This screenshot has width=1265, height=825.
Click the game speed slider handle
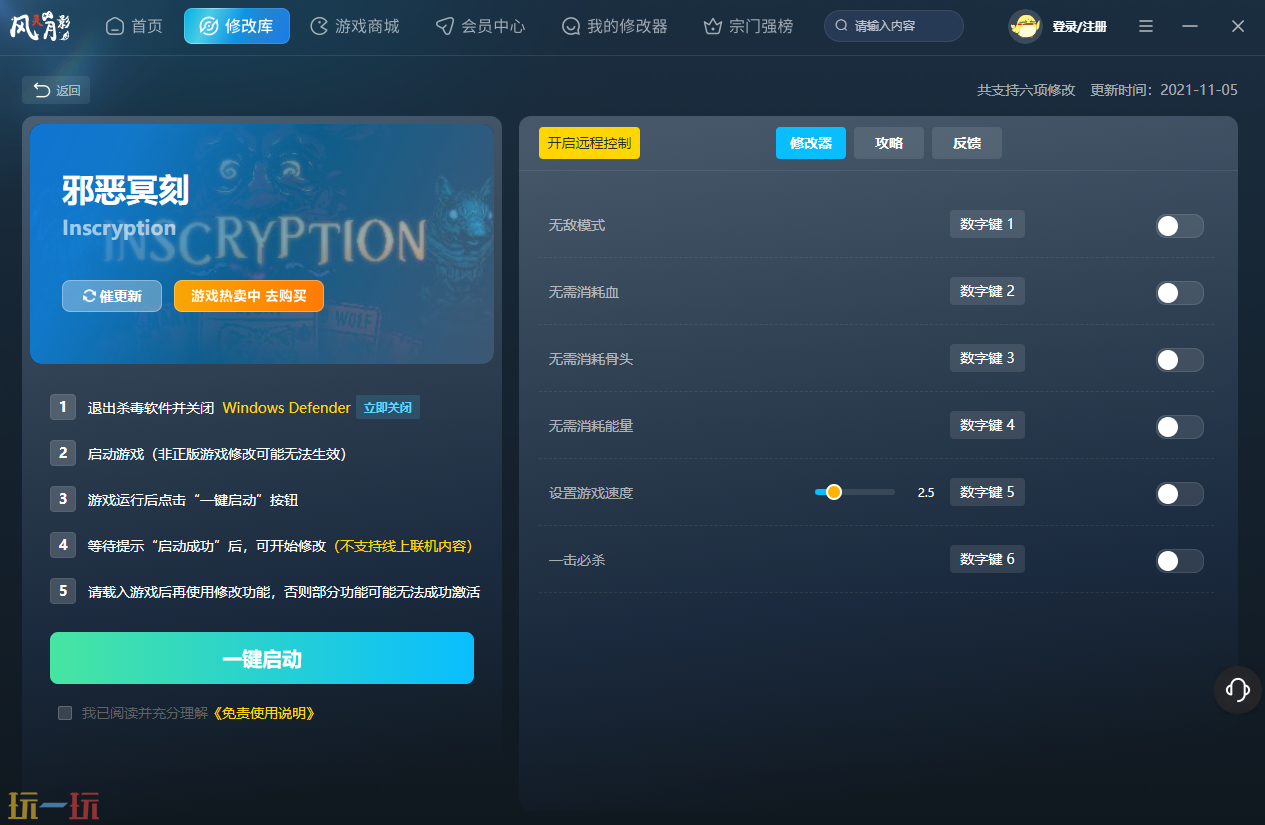click(834, 492)
